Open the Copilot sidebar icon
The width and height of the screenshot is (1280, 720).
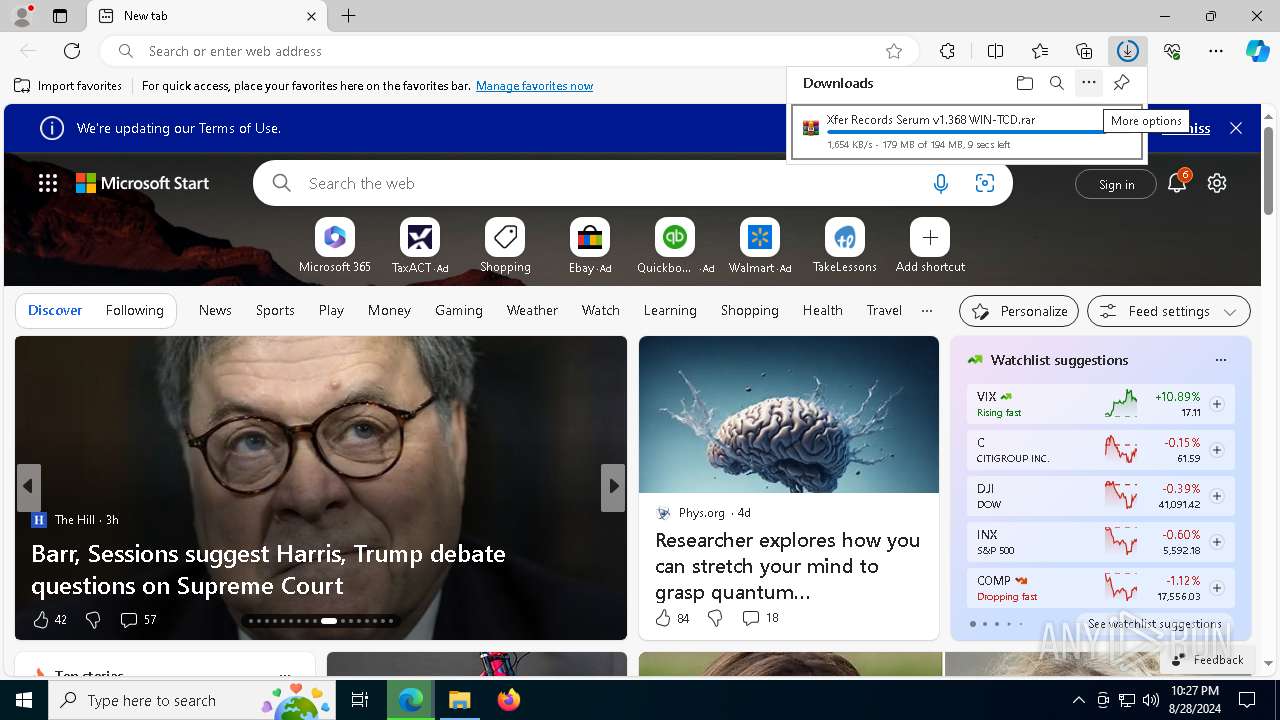point(1258,51)
